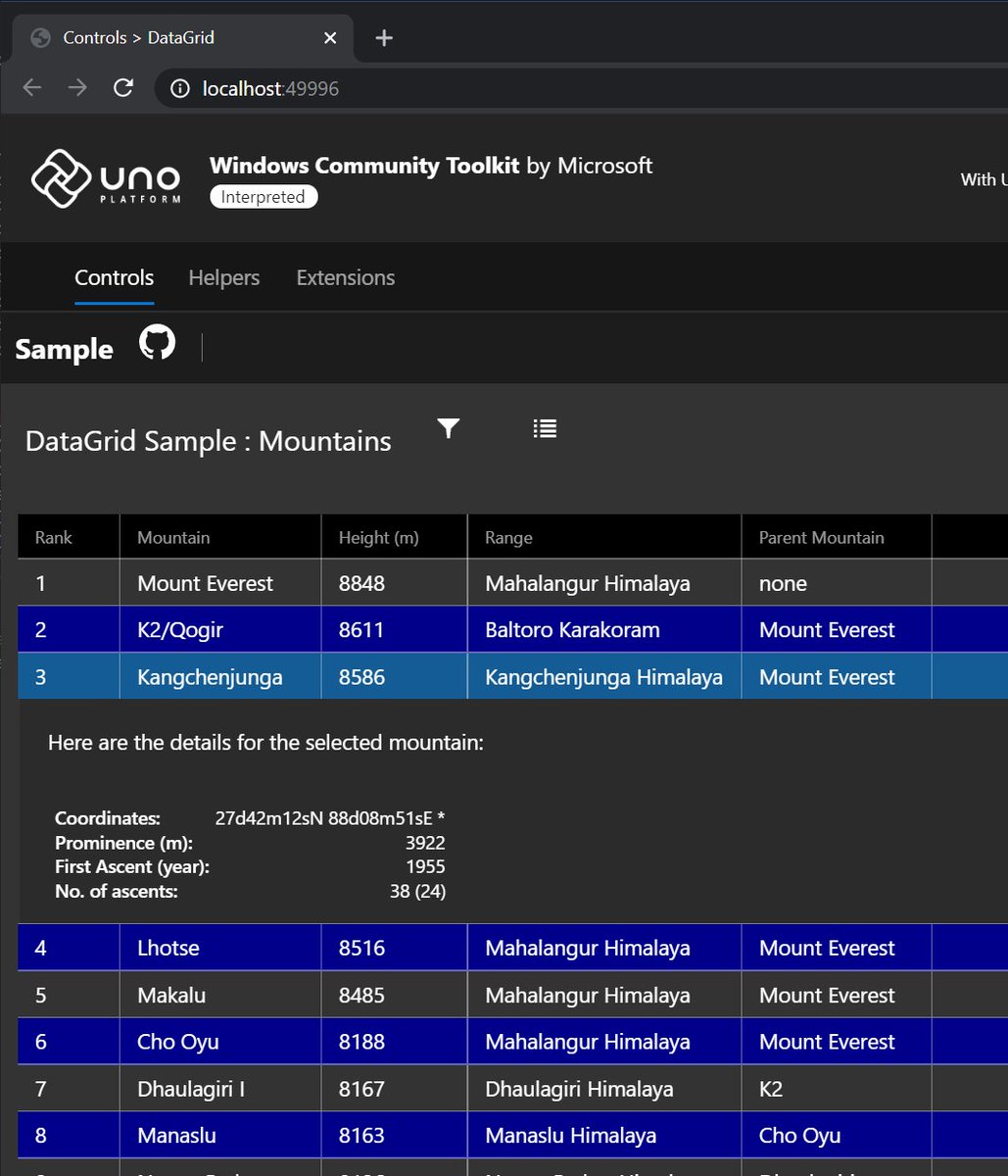This screenshot has height=1176, width=1008.
Task: Sort by the Mountain column header
Action: coord(173,537)
